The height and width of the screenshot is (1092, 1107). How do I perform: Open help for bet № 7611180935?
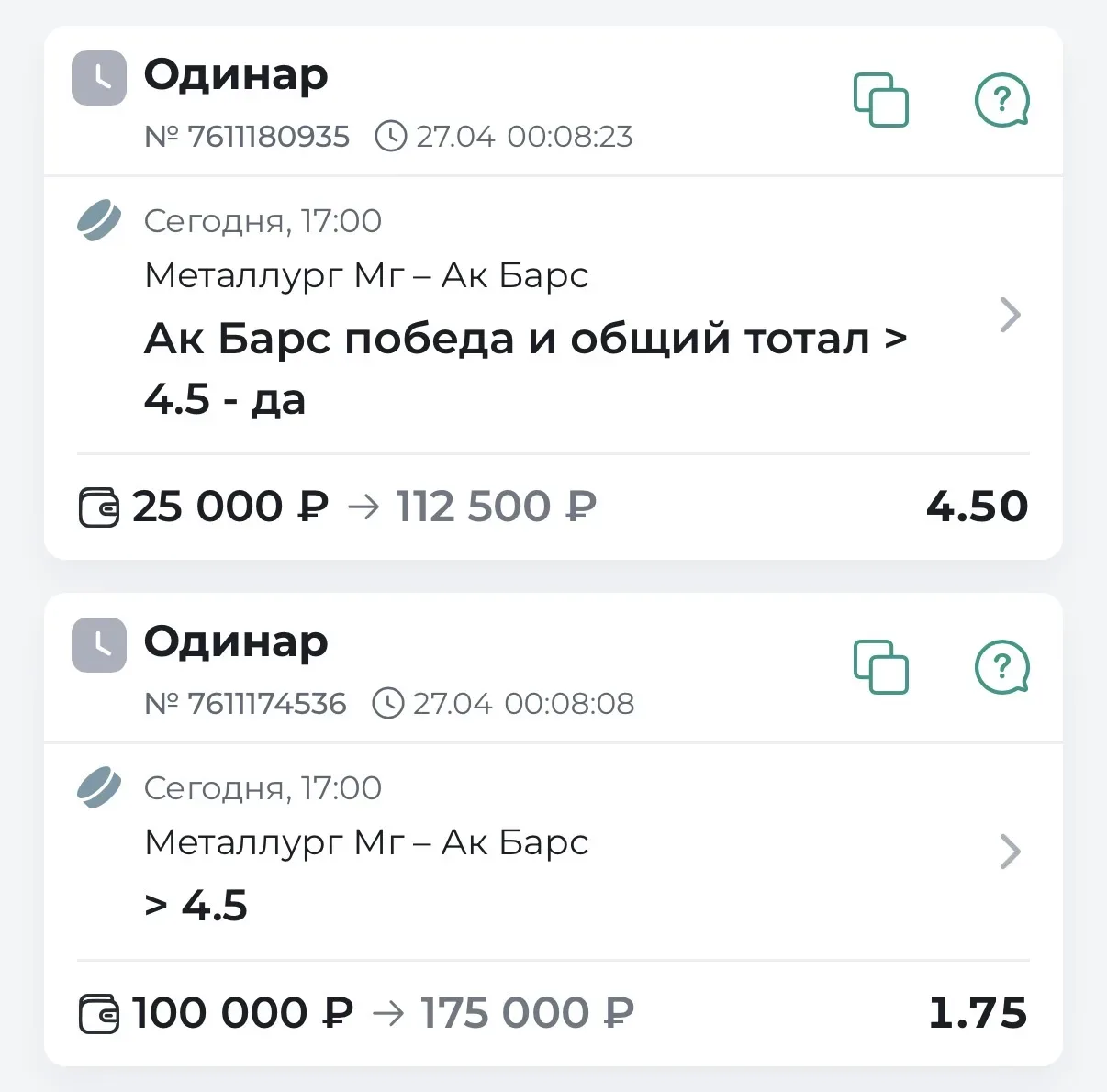pos(1001,99)
